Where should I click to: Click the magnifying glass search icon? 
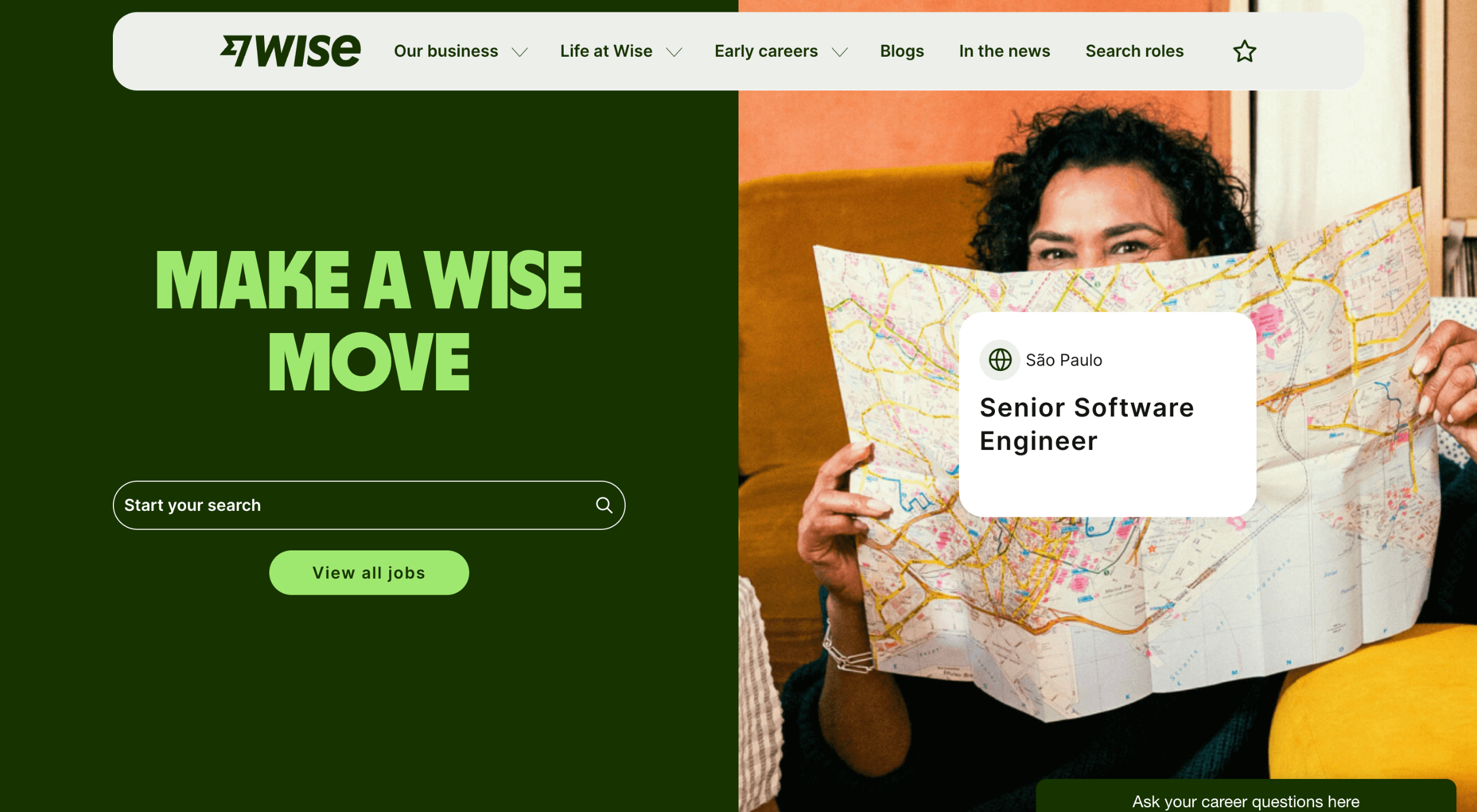click(604, 505)
